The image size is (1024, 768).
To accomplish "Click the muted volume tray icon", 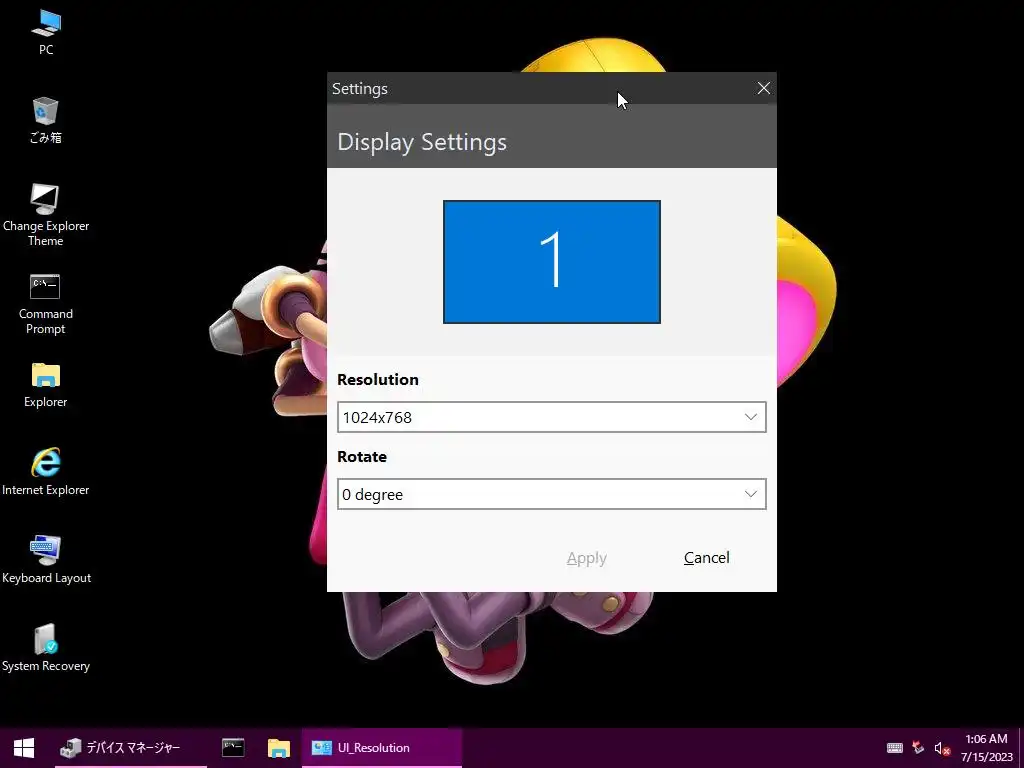I will coord(942,748).
